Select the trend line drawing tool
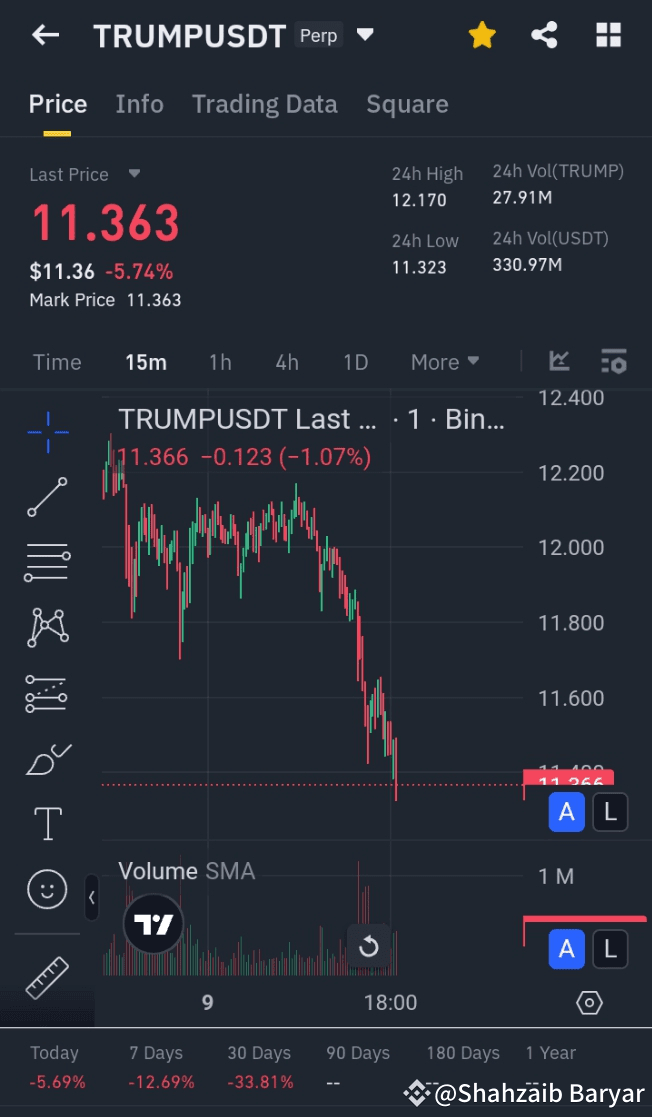 tap(48, 497)
